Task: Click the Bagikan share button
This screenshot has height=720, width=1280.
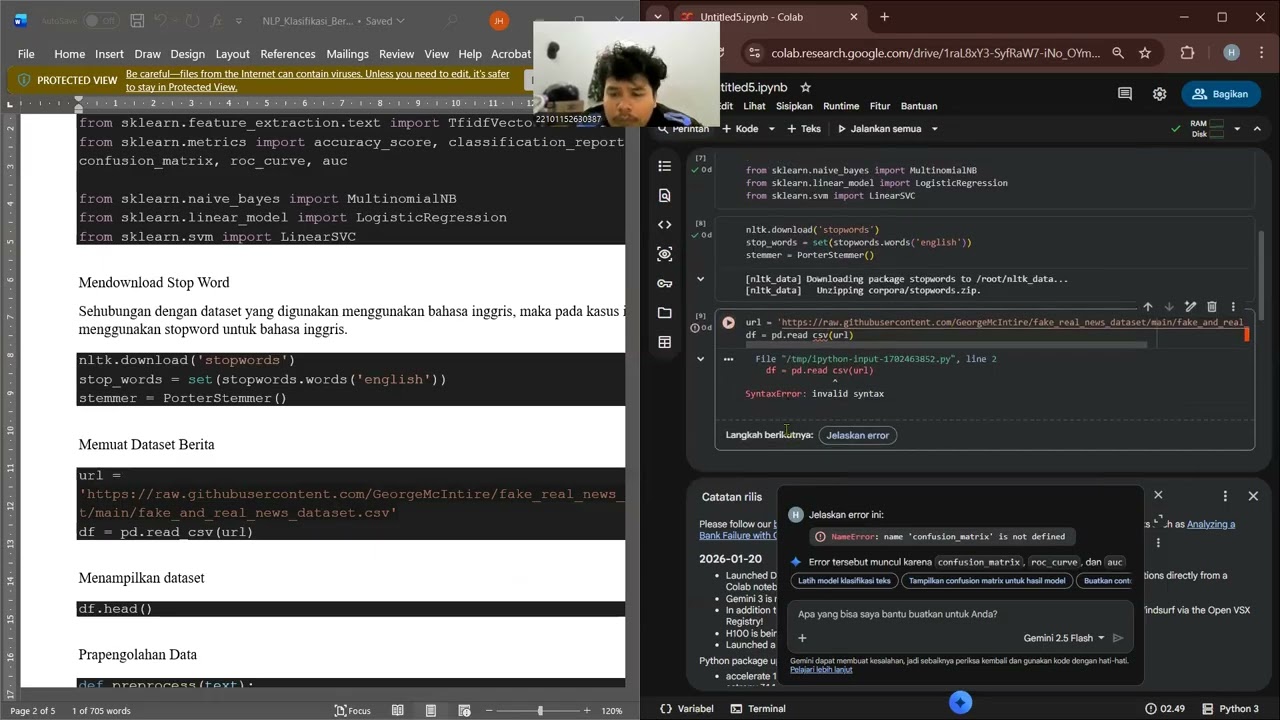Action: 1221,94
